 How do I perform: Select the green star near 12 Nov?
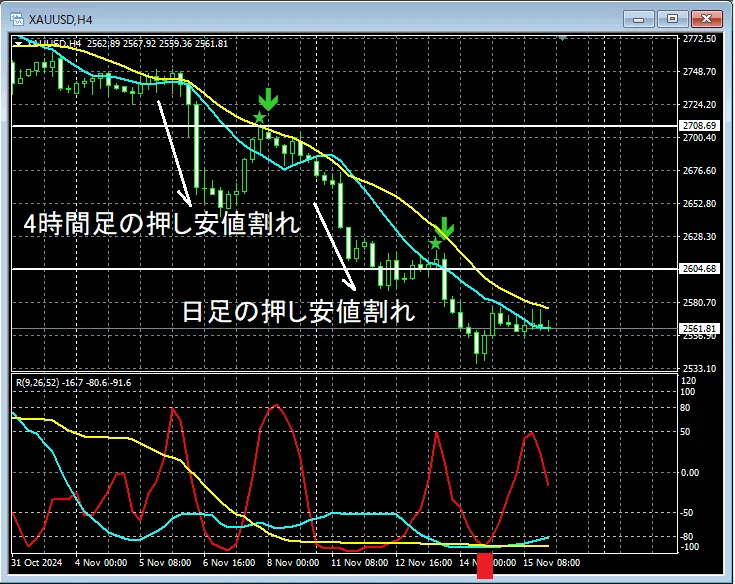point(435,243)
